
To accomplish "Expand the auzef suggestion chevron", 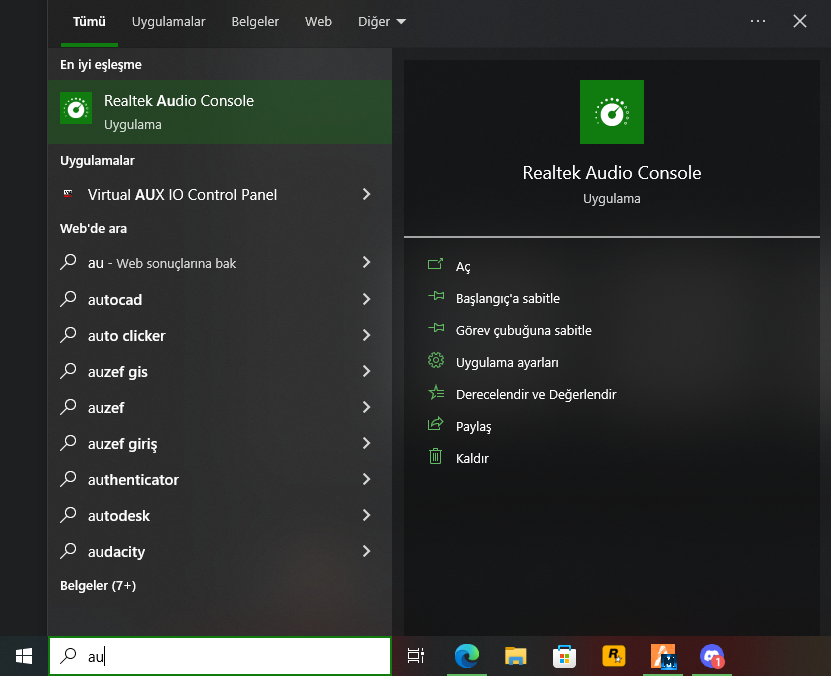I will pos(366,407).
